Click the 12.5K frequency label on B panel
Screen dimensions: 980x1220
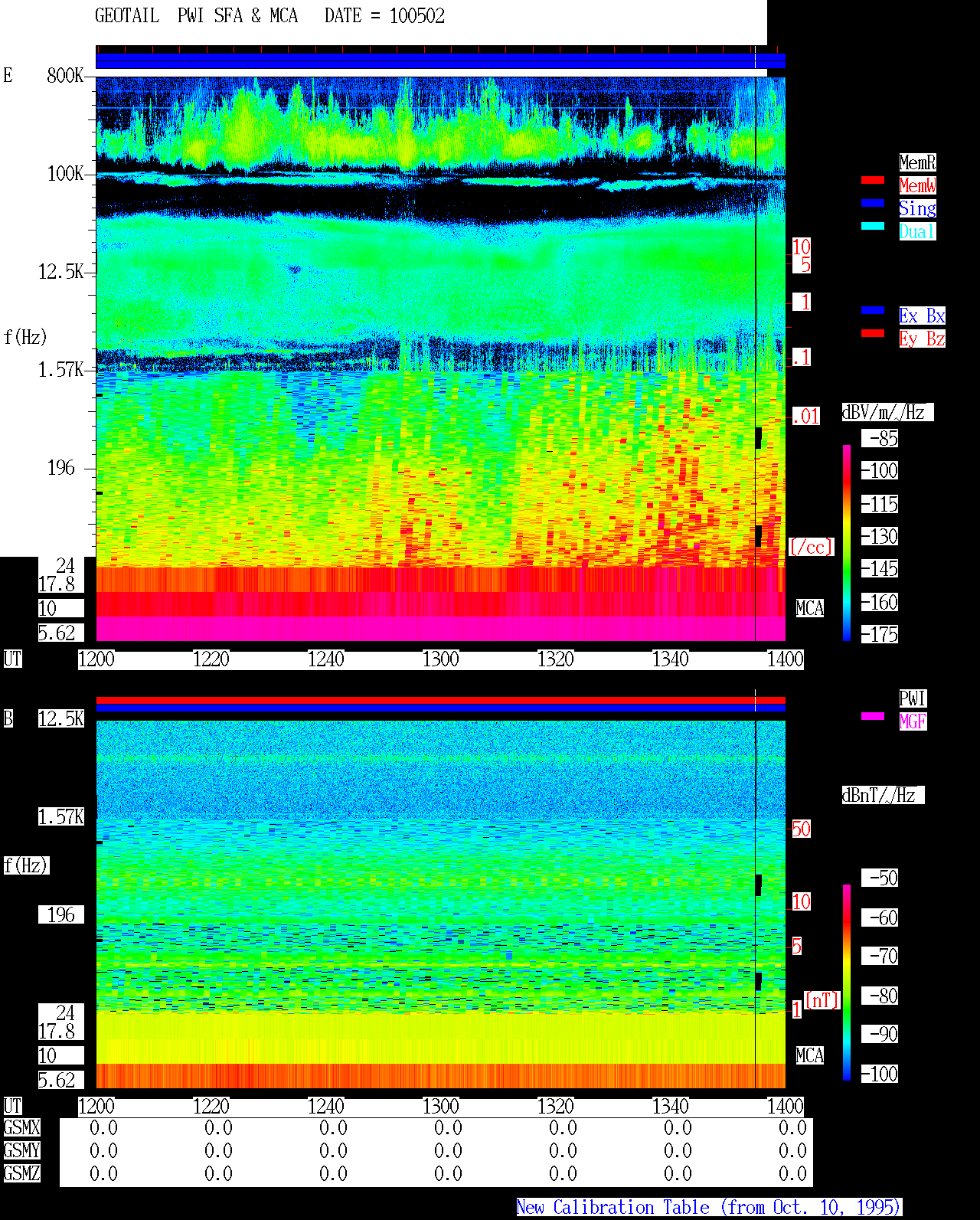[x=61, y=719]
